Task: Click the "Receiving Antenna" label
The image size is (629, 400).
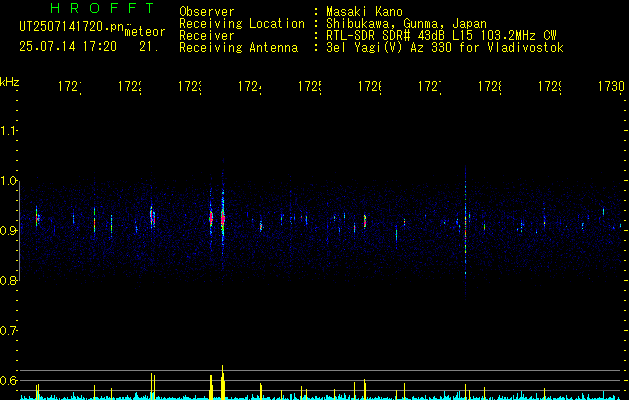Action: (x=238, y=48)
